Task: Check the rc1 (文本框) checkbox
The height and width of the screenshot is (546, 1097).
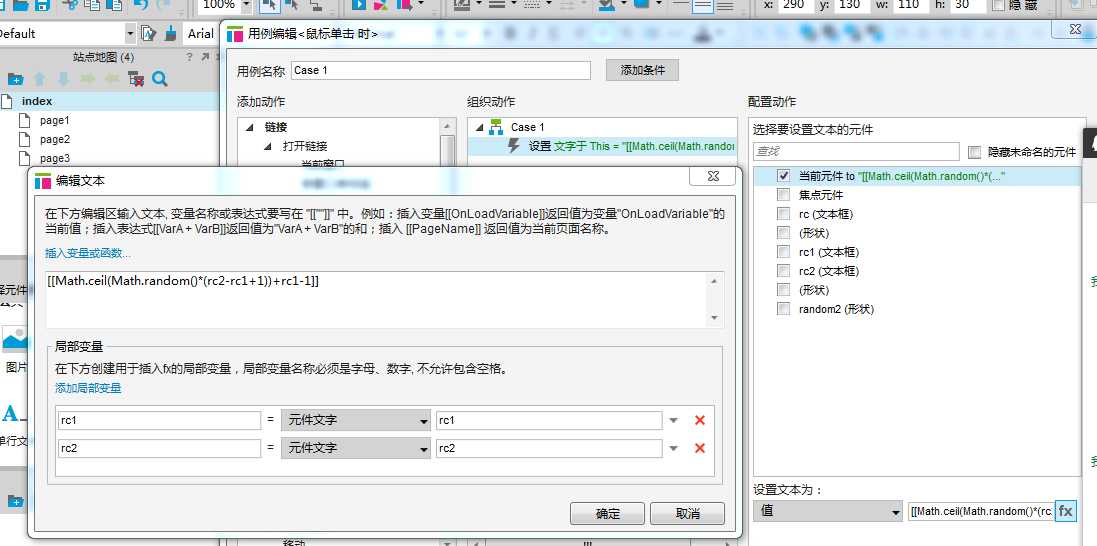Action: pos(784,252)
